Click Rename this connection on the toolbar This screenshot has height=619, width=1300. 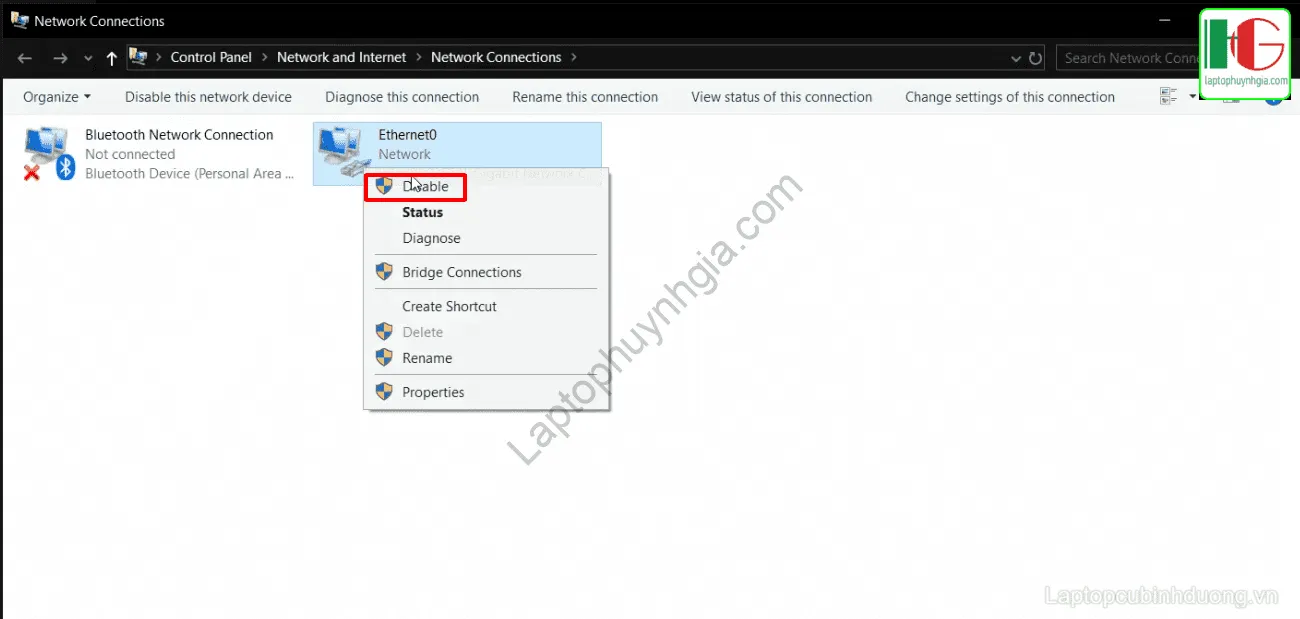585,96
